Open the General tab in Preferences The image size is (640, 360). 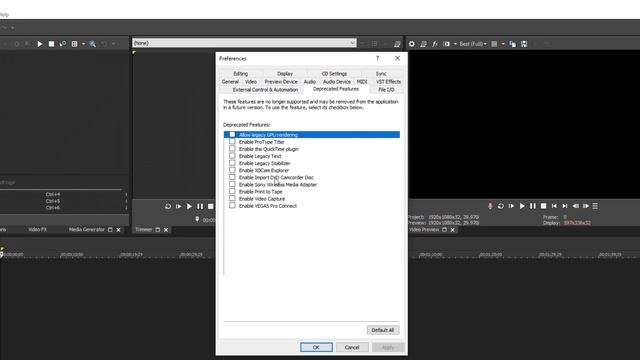[230, 82]
